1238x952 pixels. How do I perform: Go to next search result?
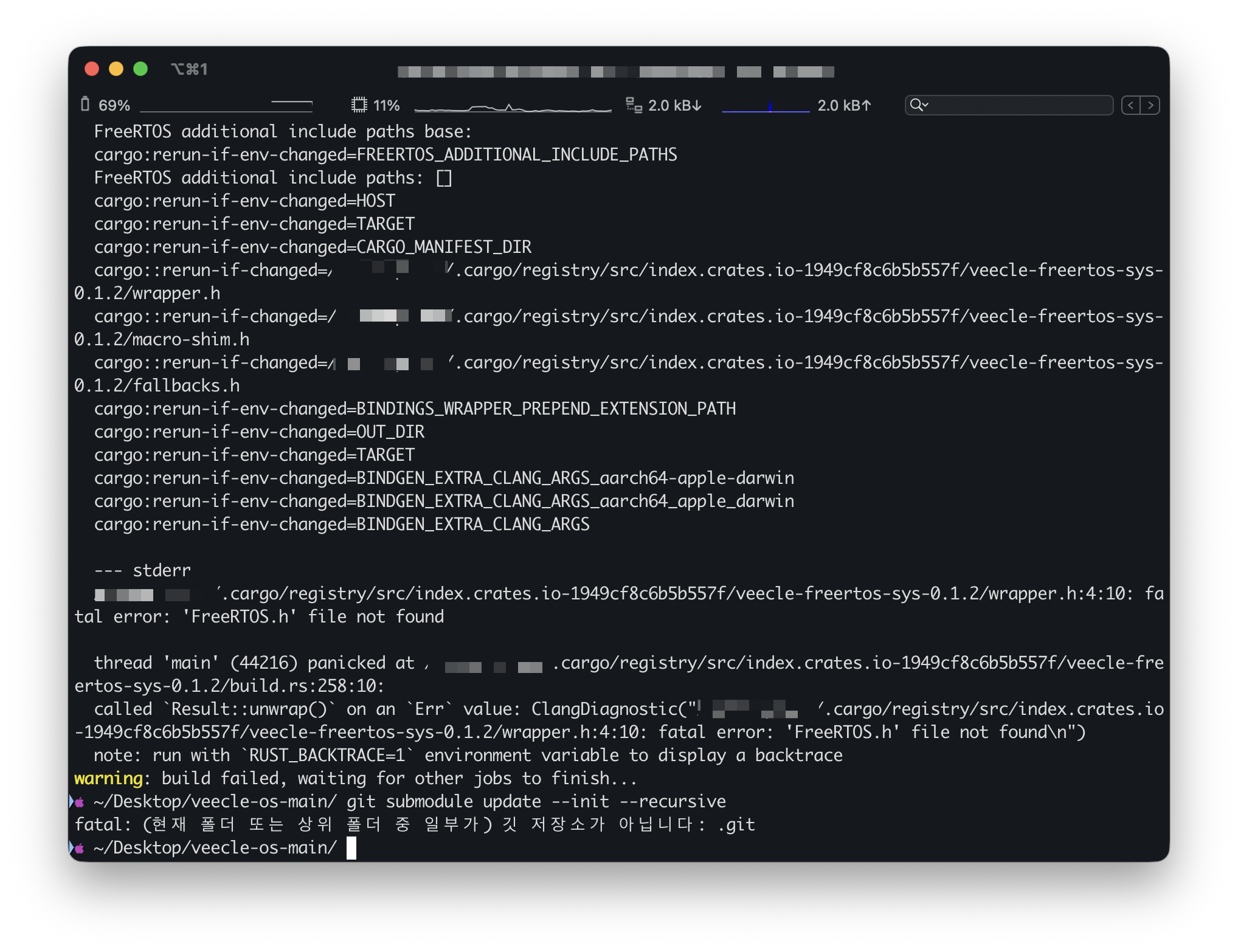(1150, 105)
